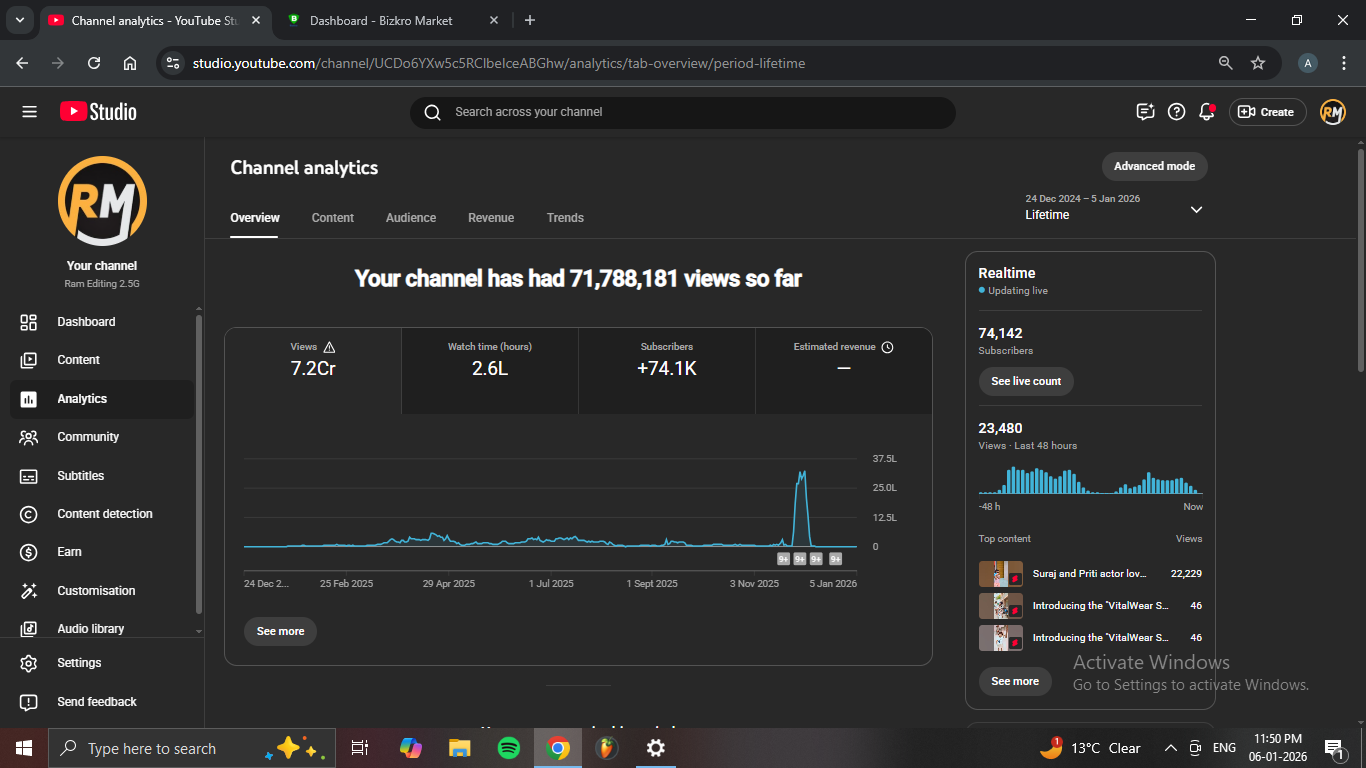Click the notifications bell icon
This screenshot has width=1366, height=768.
1207,112
